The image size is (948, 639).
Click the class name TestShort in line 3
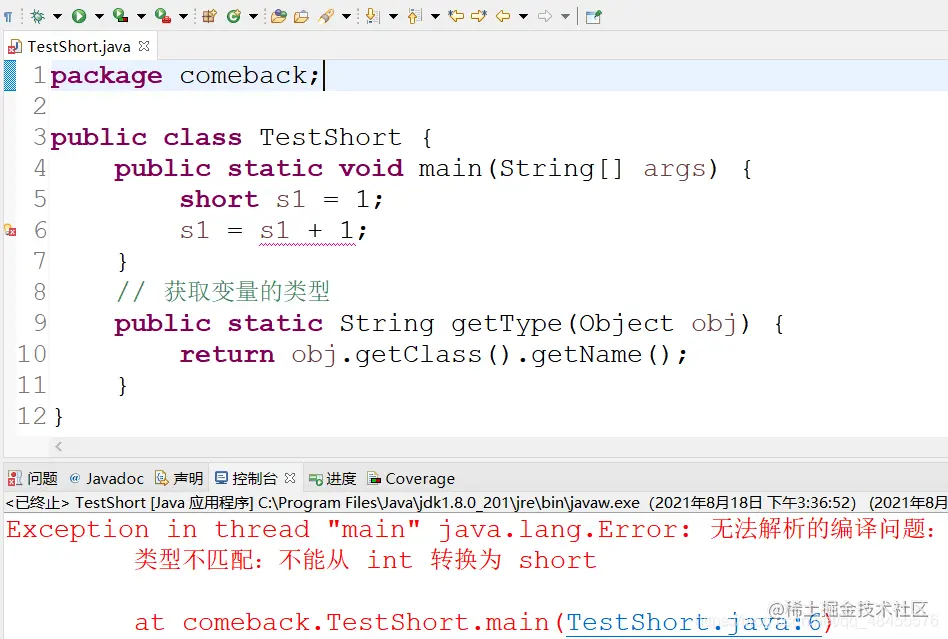(x=330, y=137)
